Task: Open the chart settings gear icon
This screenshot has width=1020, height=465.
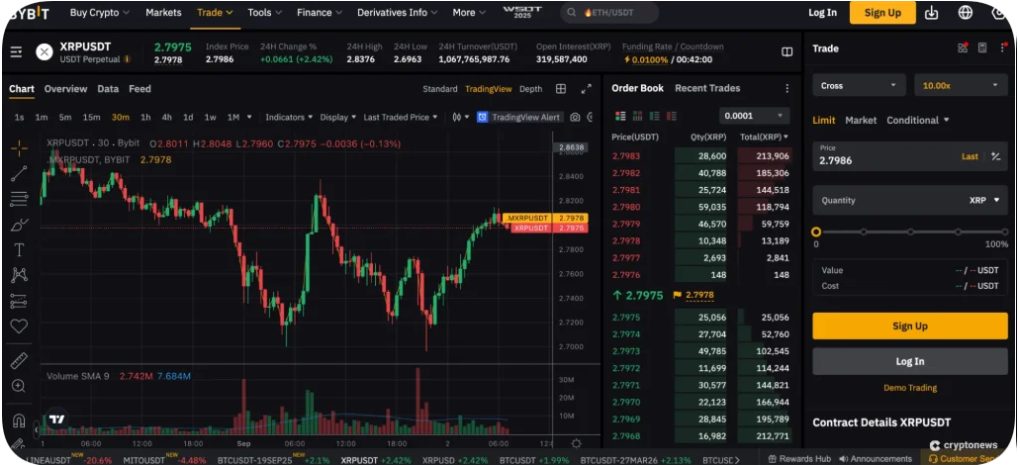Action: (x=576, y=444)
